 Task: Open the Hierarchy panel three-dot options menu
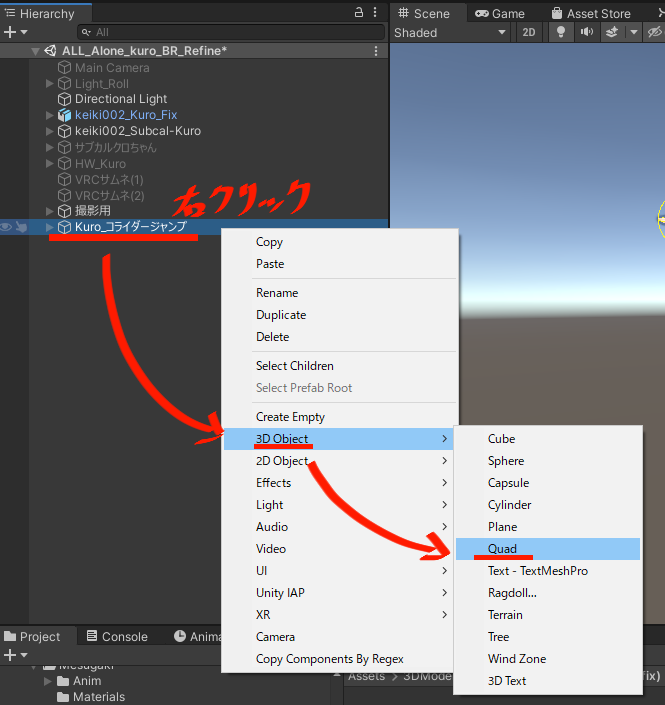[377, 13]
